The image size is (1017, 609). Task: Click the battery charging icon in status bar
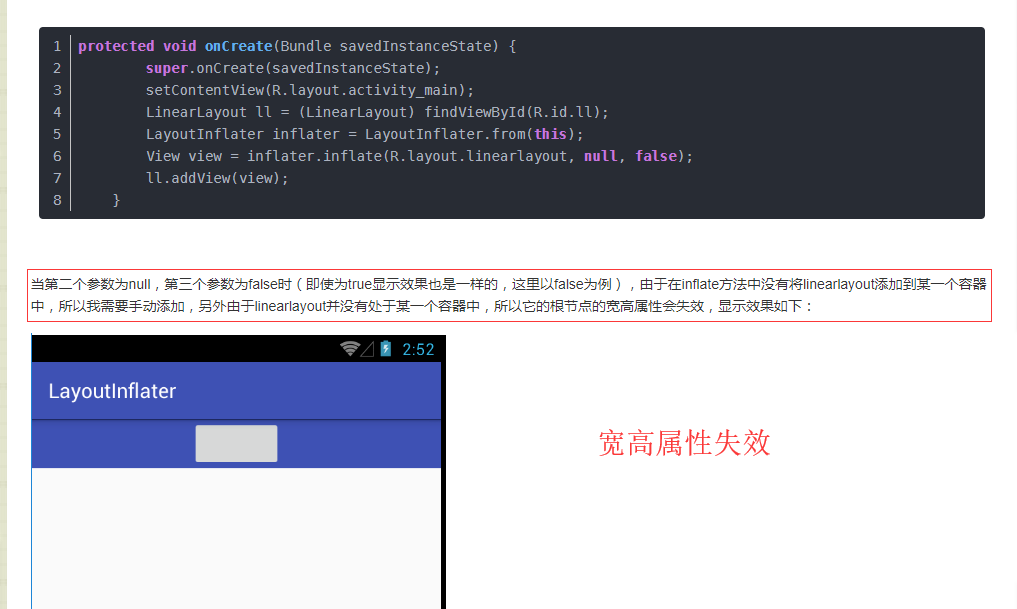[x=386, y=349]
